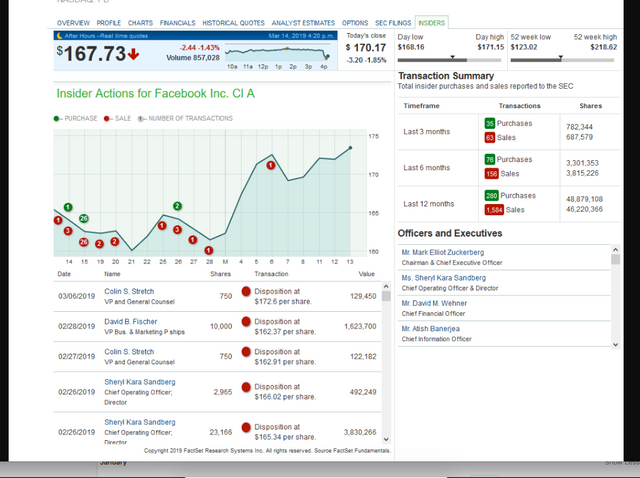Click the green purchase marker labeled 2
Viewport: 640px width, 478px height.
177,206
